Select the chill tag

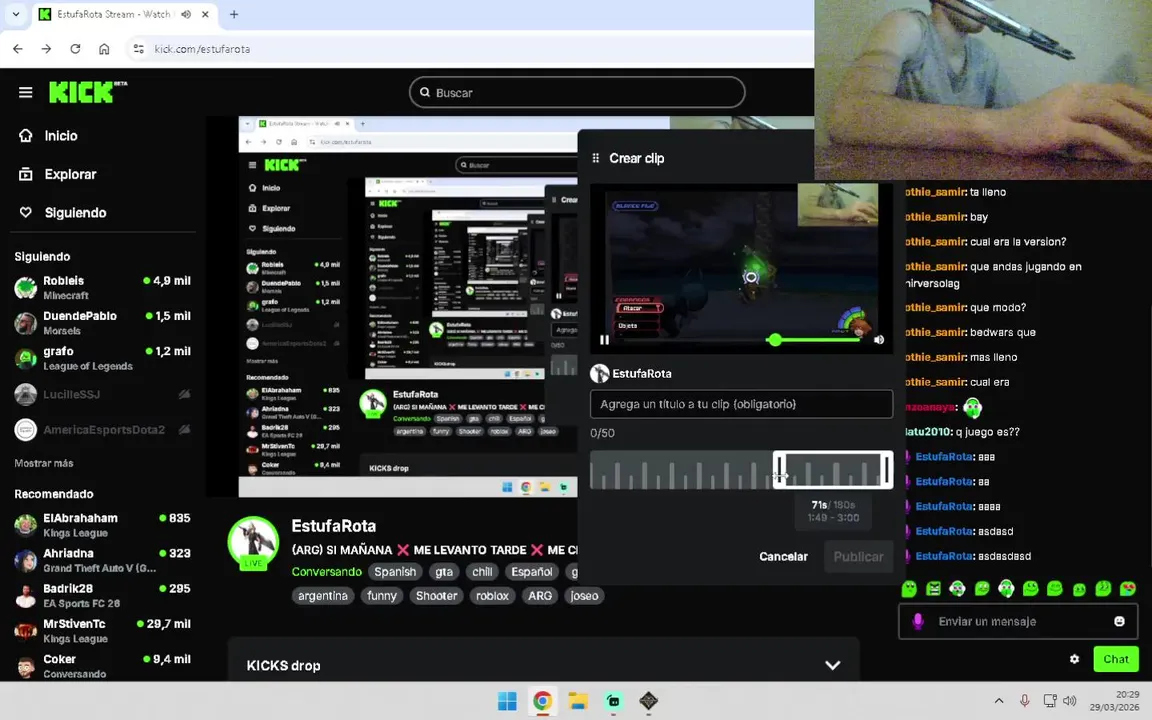tap(482, 572)
